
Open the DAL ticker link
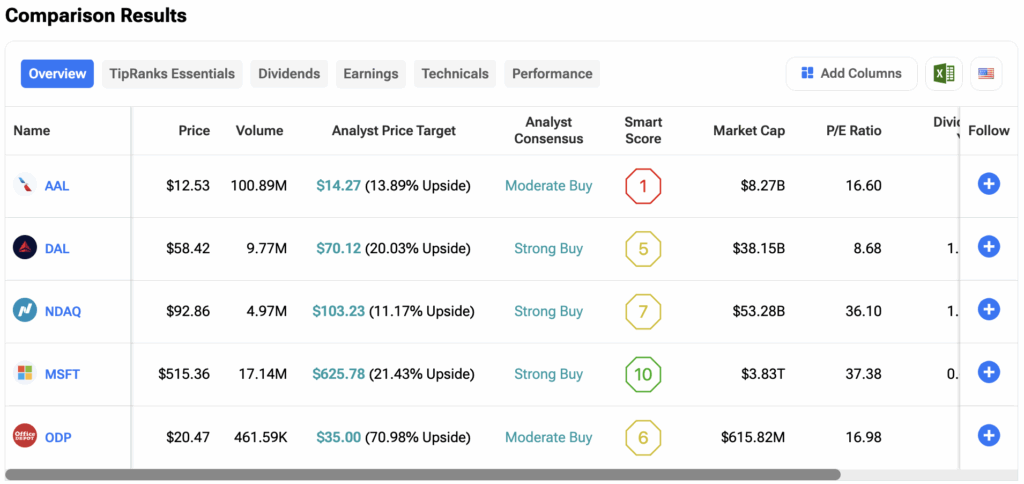[57, 248]
